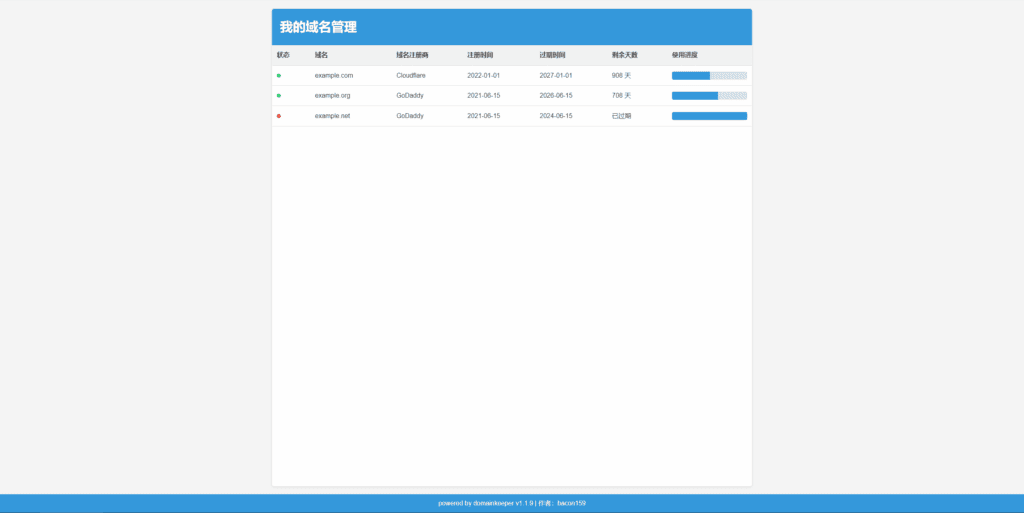Click the 剩余天数 column header

pyautogui.click(x=625, y=55)
